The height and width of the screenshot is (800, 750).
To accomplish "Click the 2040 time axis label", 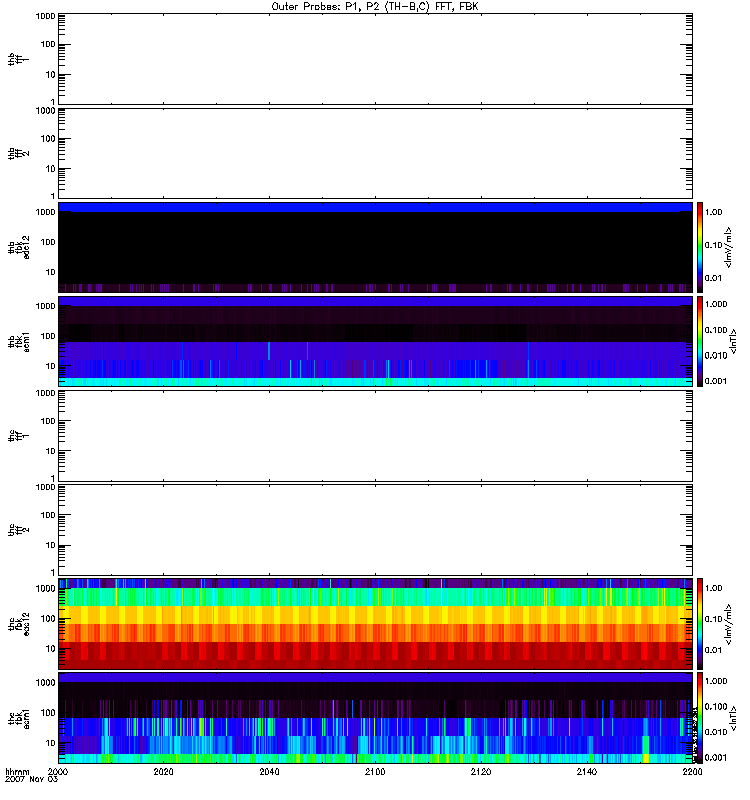I will pyautogui.click(x=269, y=771).
